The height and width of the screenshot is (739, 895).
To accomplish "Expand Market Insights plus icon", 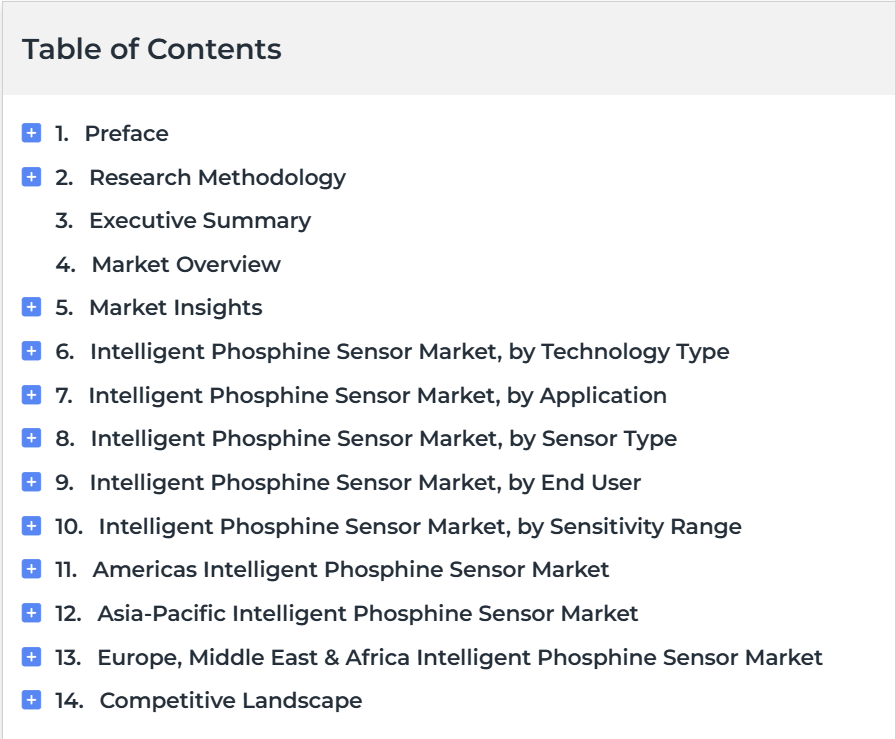I will (x=31, y=307).
